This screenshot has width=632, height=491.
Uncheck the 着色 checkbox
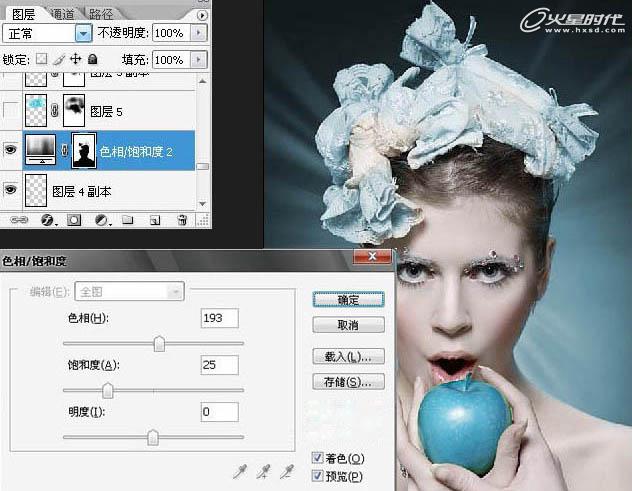click(318, 458)
